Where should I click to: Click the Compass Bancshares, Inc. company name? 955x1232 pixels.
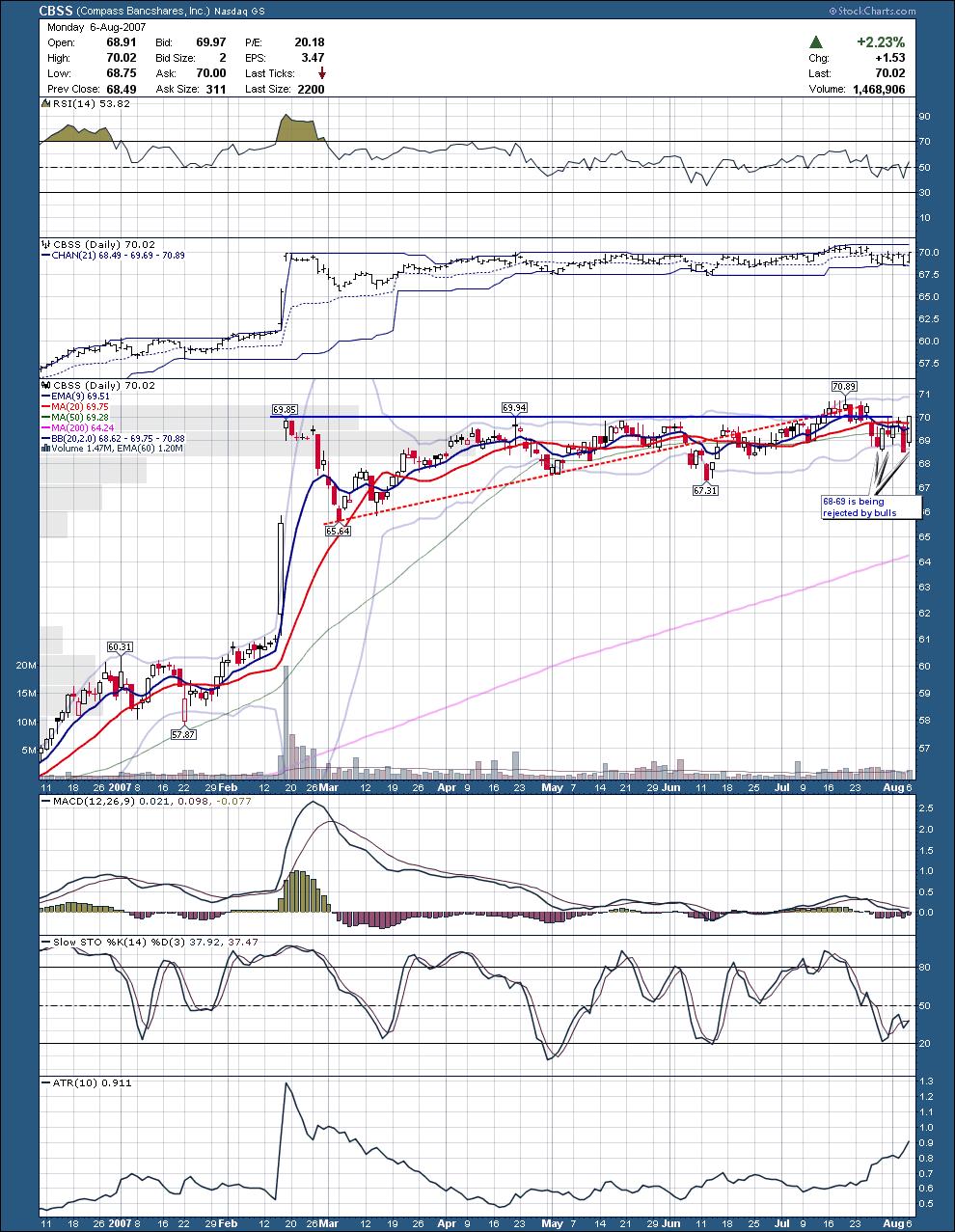pyautogui.click(x=143, y=11)
